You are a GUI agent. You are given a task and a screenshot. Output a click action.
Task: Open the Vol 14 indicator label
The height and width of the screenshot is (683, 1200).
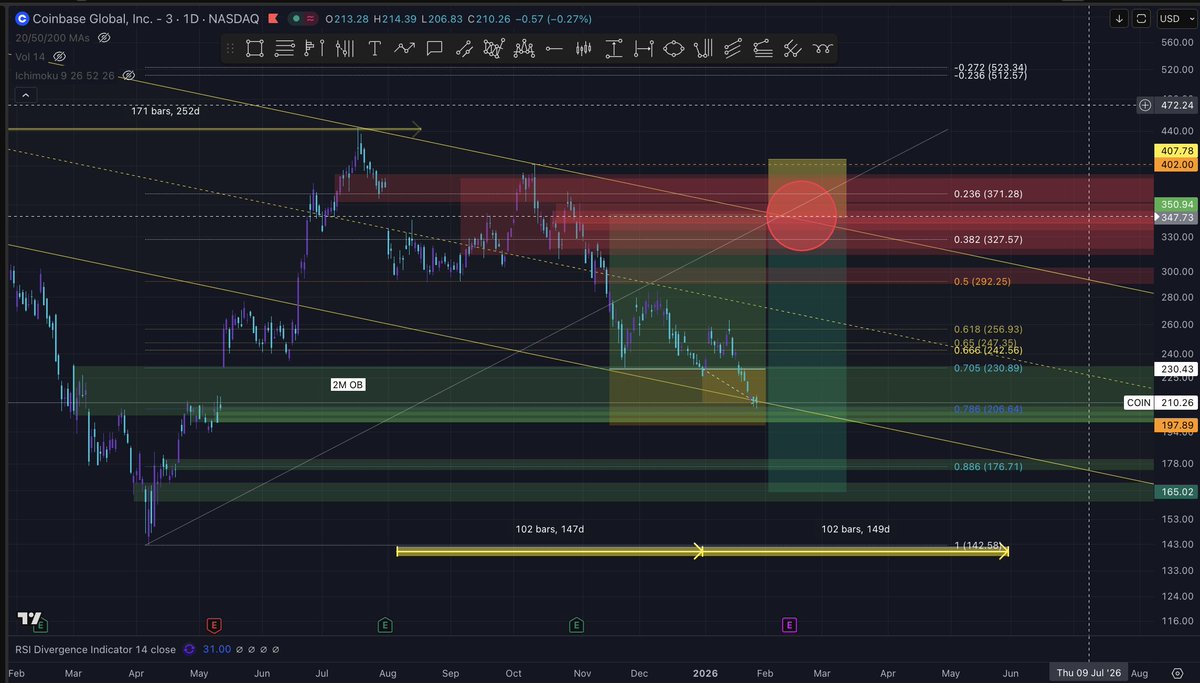29,57
